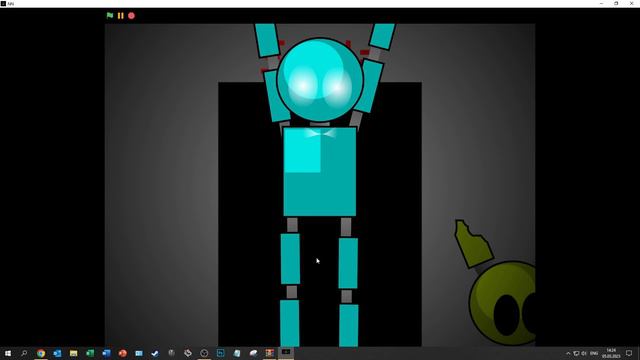The width and height of the screenshot is (640, 360).
Task: Minimize the application window
Action: tap(602, 3)
